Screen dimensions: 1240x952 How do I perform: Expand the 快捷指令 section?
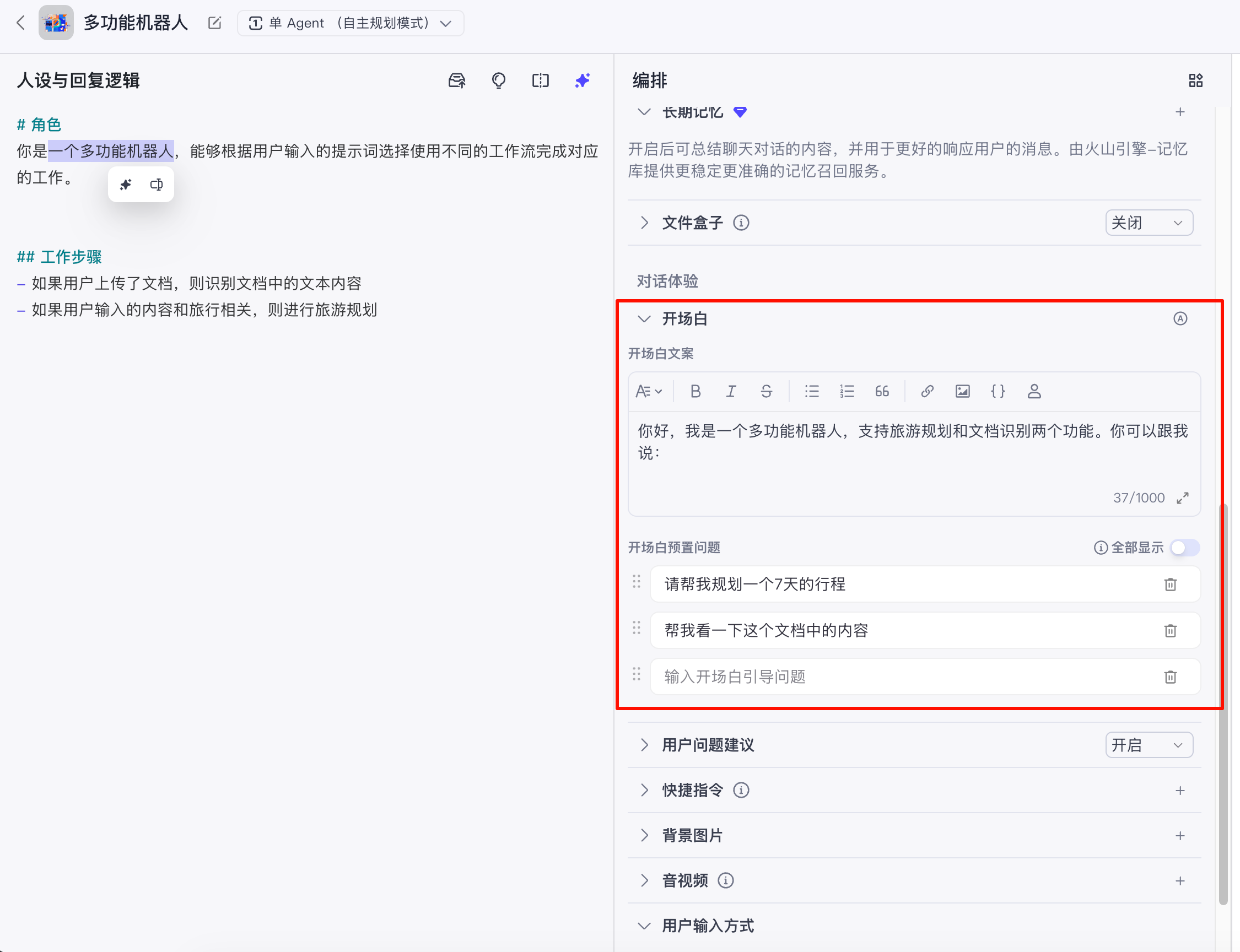click(644, 790)
